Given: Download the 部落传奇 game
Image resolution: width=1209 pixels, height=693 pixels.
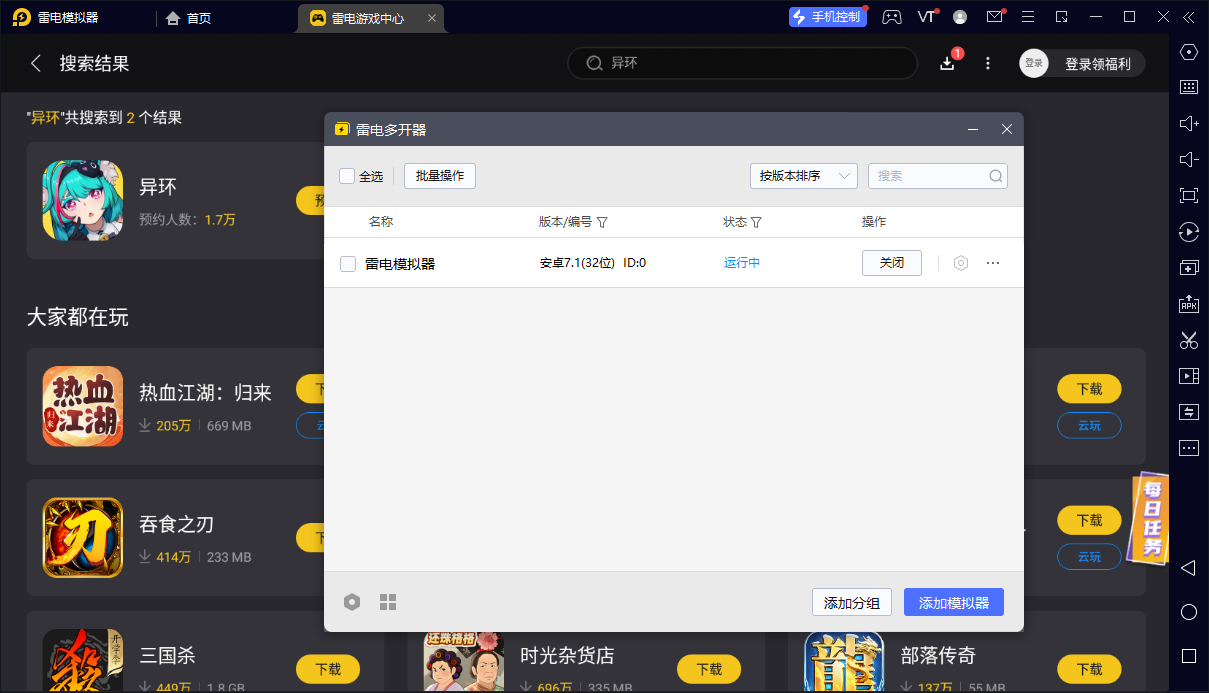Looking at the screenshot, I should pos(1089,669).
